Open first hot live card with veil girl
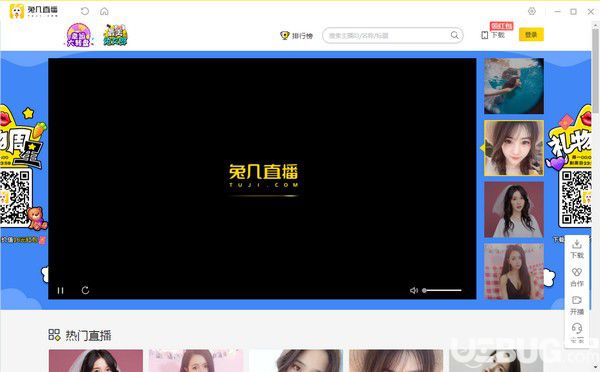Viewport: 600px width, 372px height. [96, 361]
